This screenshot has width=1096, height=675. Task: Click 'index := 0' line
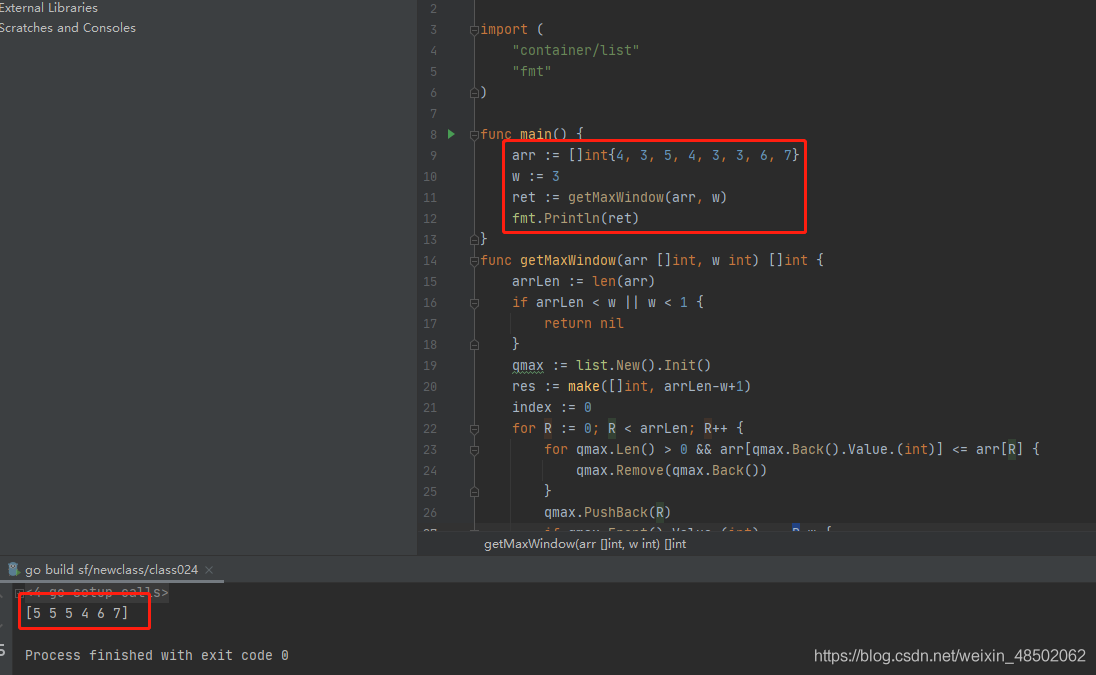(551, 407)
